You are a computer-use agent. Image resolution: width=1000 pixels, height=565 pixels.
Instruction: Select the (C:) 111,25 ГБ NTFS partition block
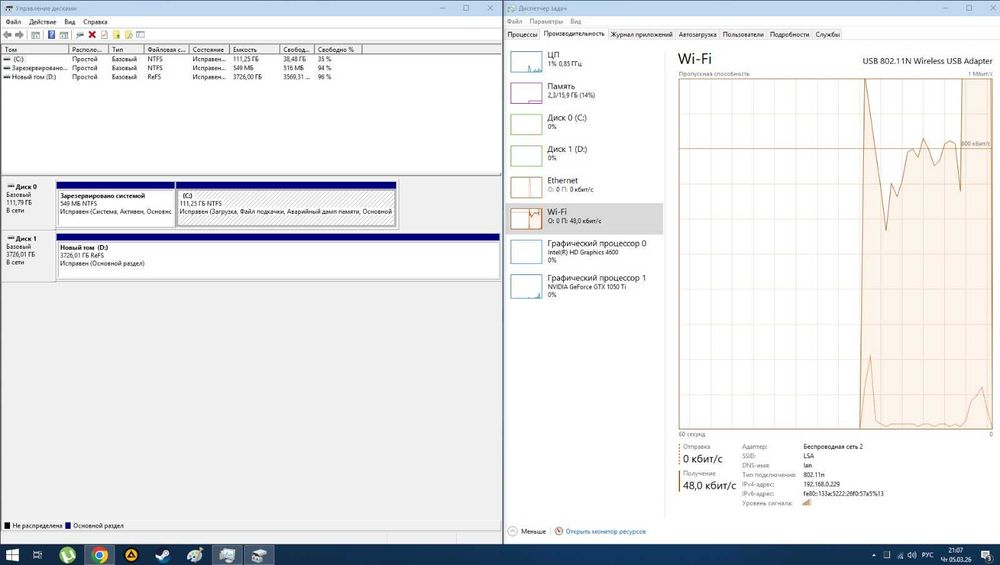tap(286, 205)
